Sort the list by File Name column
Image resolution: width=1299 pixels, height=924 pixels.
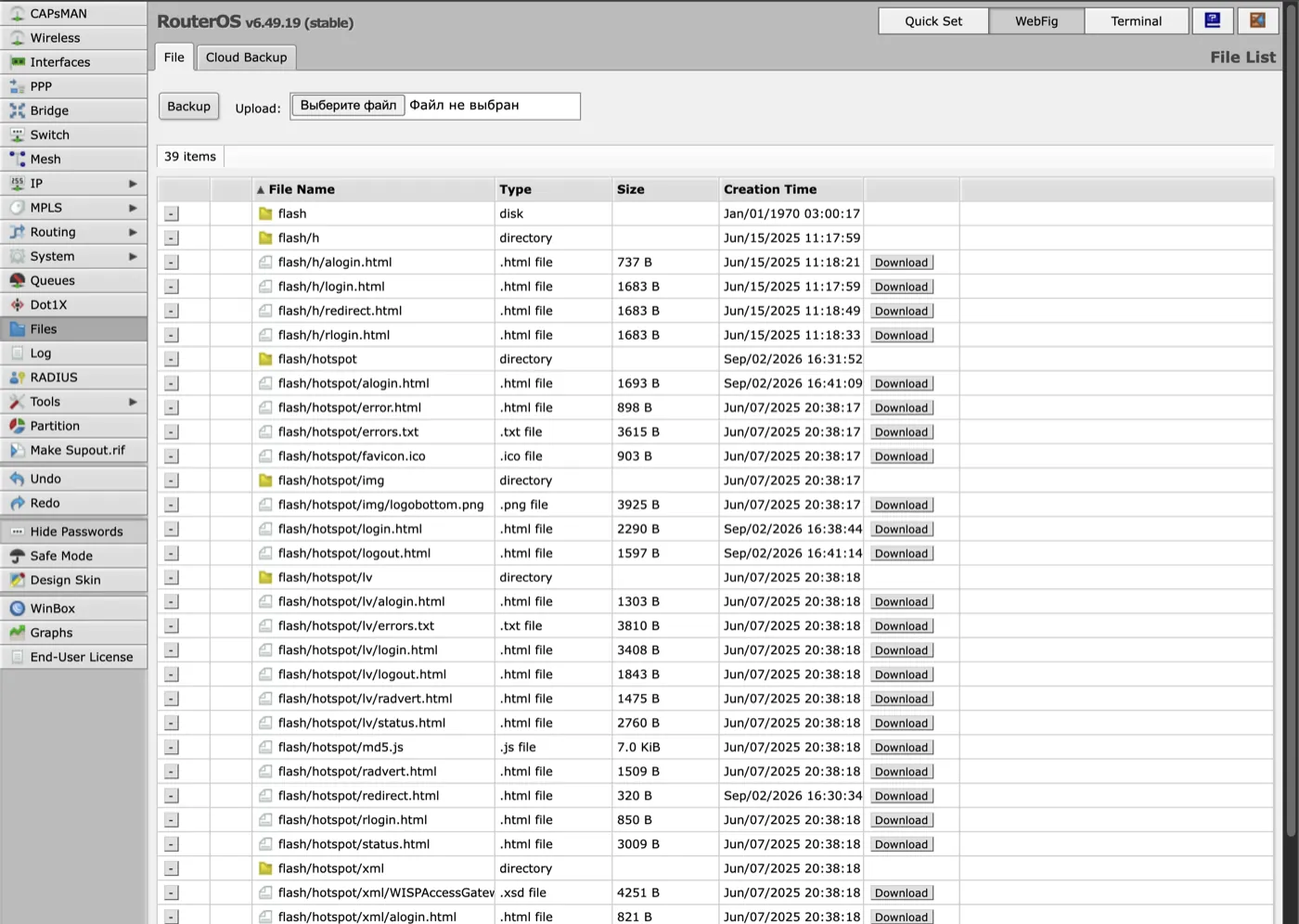point(373,189)
